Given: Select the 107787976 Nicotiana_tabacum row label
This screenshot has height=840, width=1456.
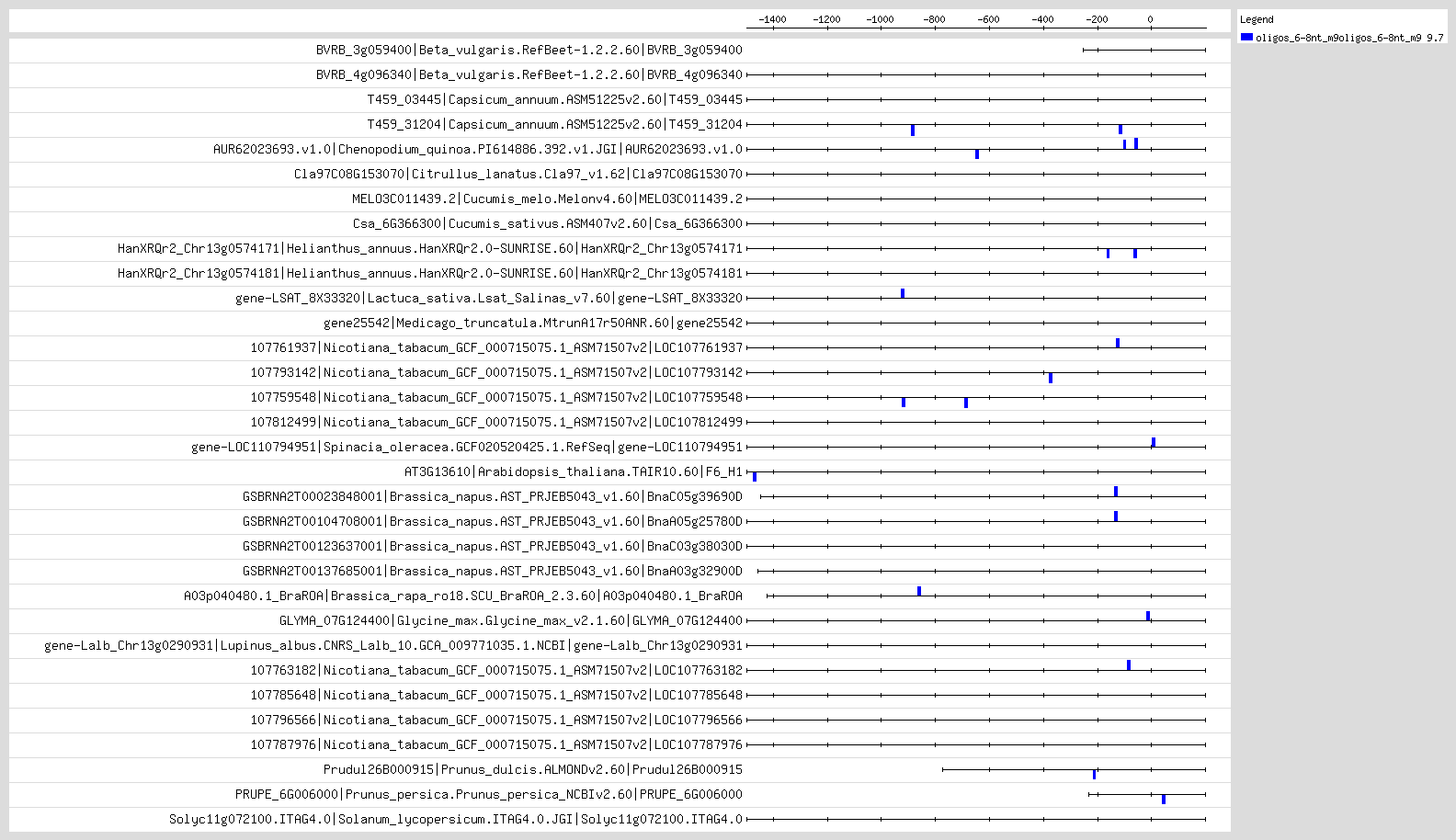Looking at the screenshot, I should [x=496, y=744].
